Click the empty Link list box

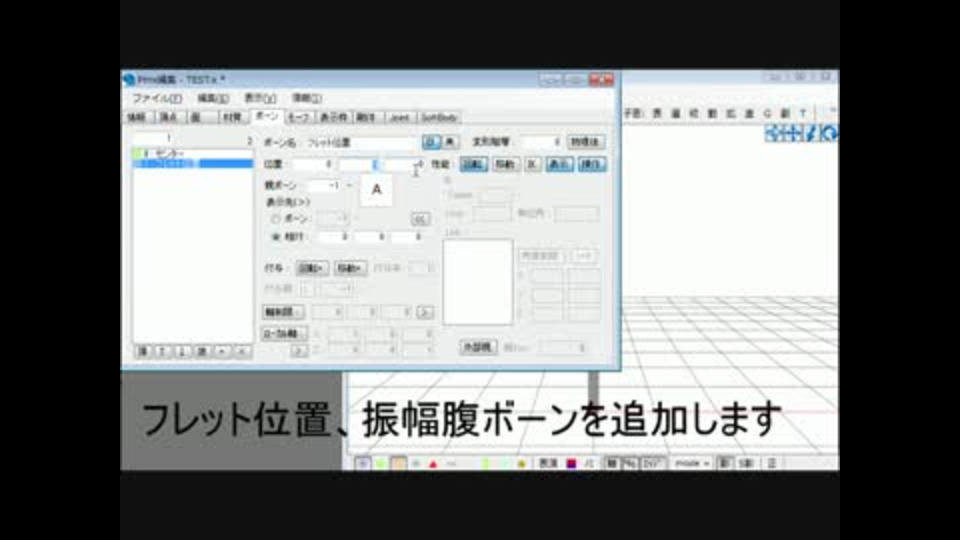click(478, 282)
